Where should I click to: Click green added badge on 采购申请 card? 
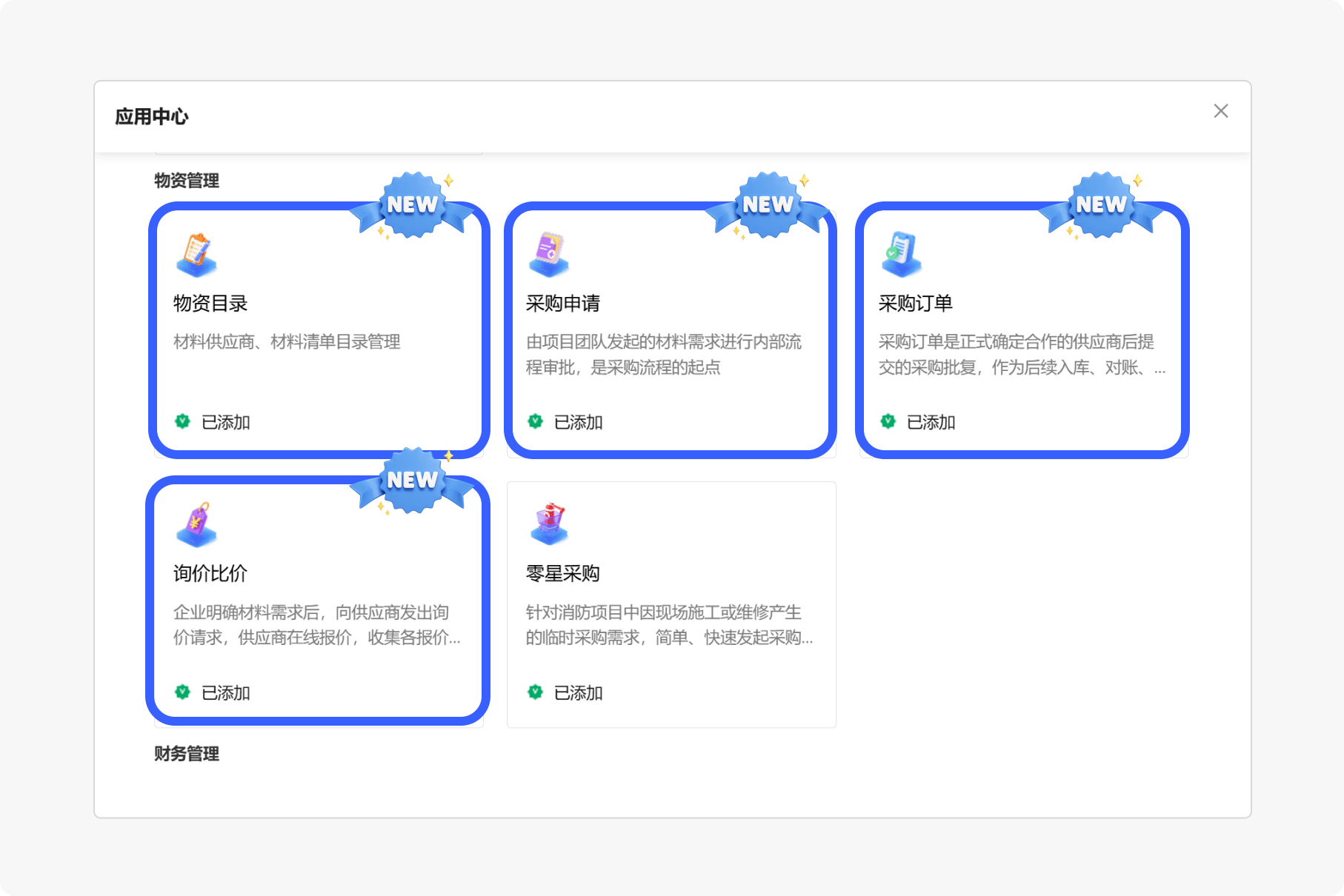535,421
